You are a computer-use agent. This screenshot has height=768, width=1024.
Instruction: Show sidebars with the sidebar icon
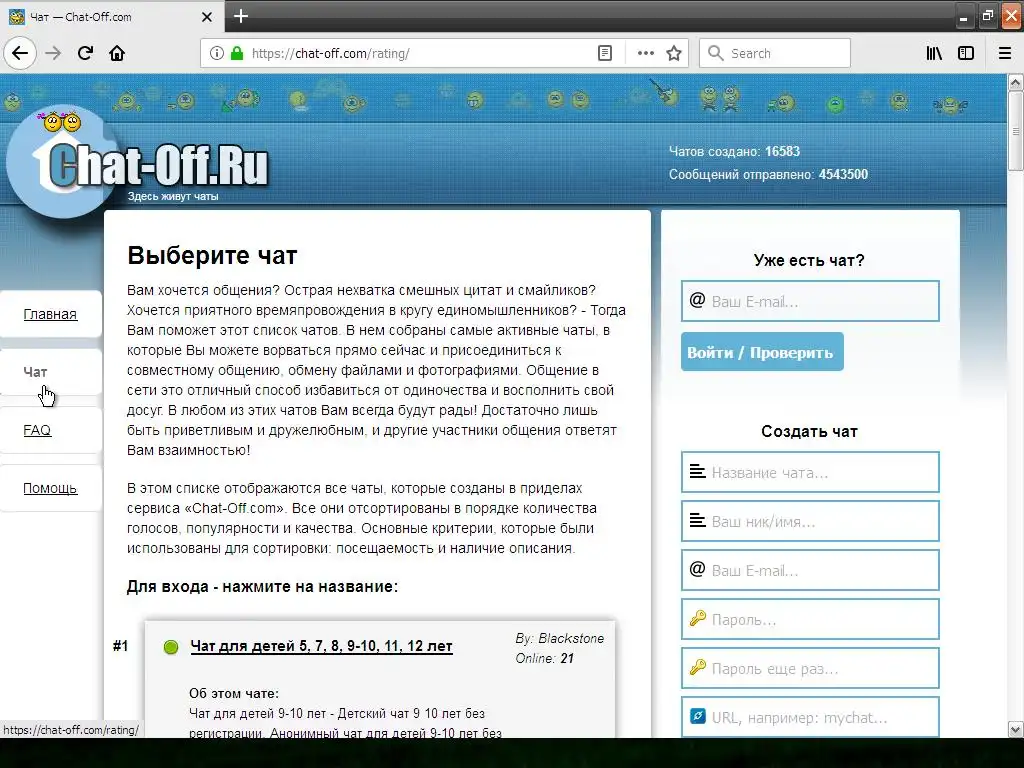966,53
